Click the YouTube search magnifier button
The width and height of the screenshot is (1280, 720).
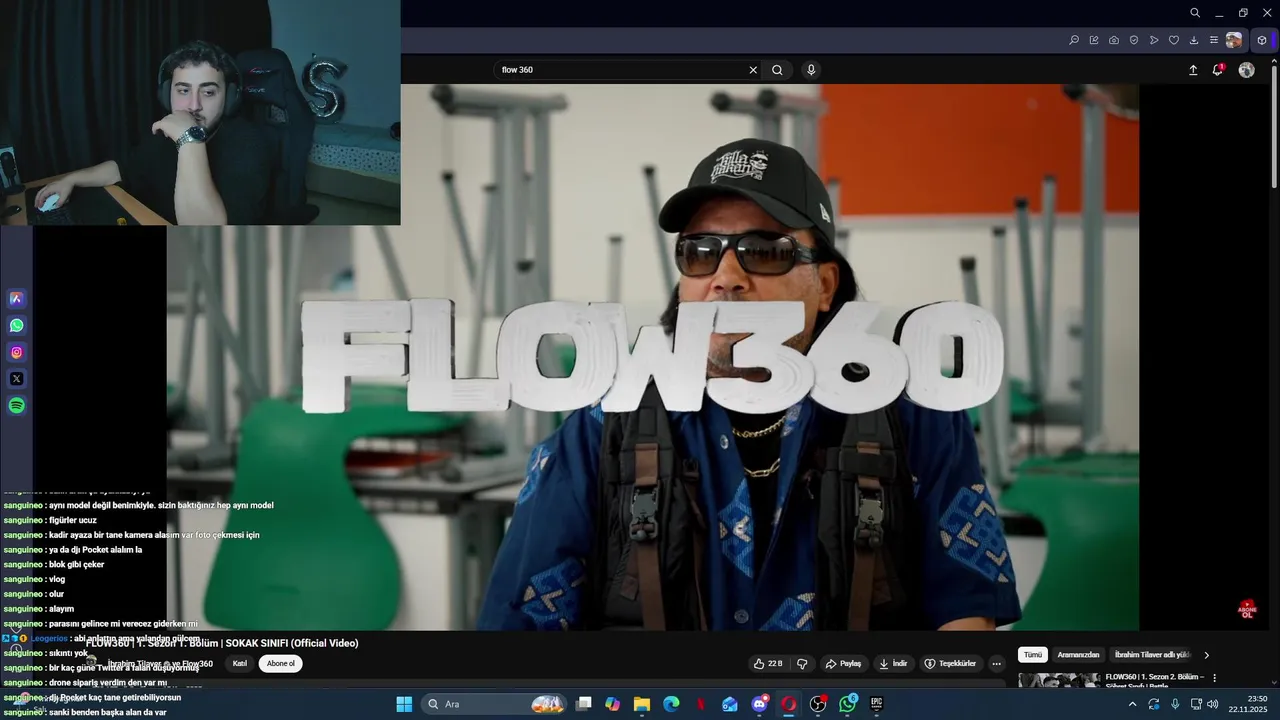point(777,70)
